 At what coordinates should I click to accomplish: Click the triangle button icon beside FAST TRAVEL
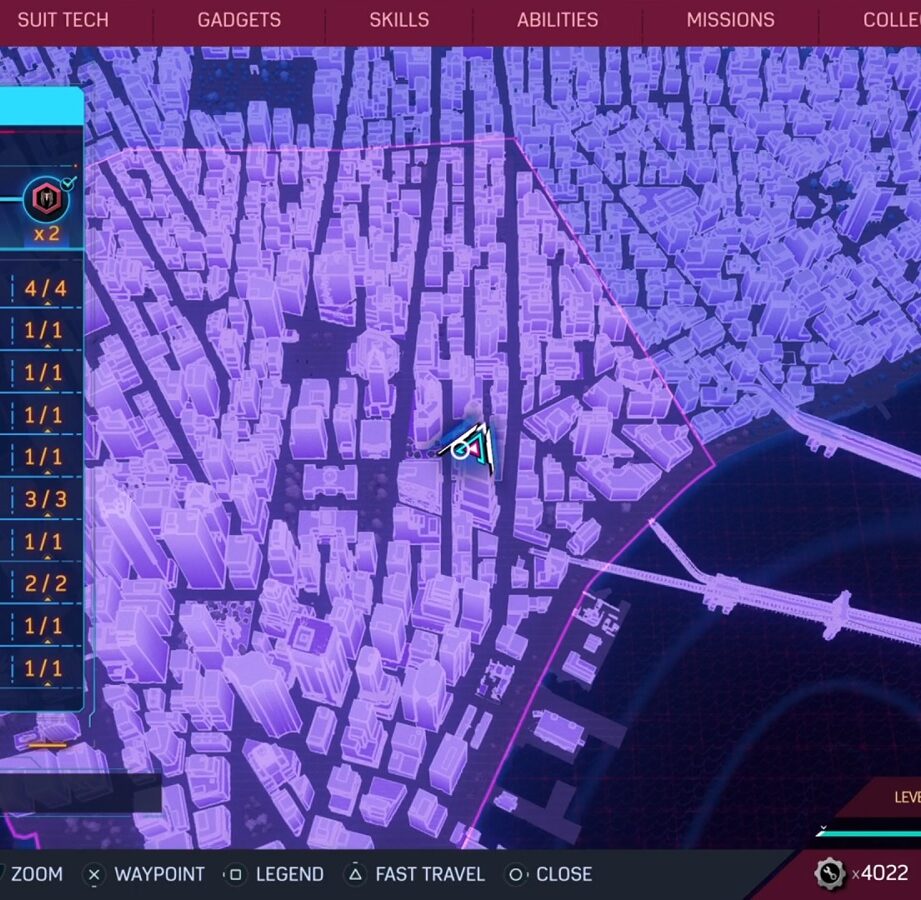coord(355,875)
